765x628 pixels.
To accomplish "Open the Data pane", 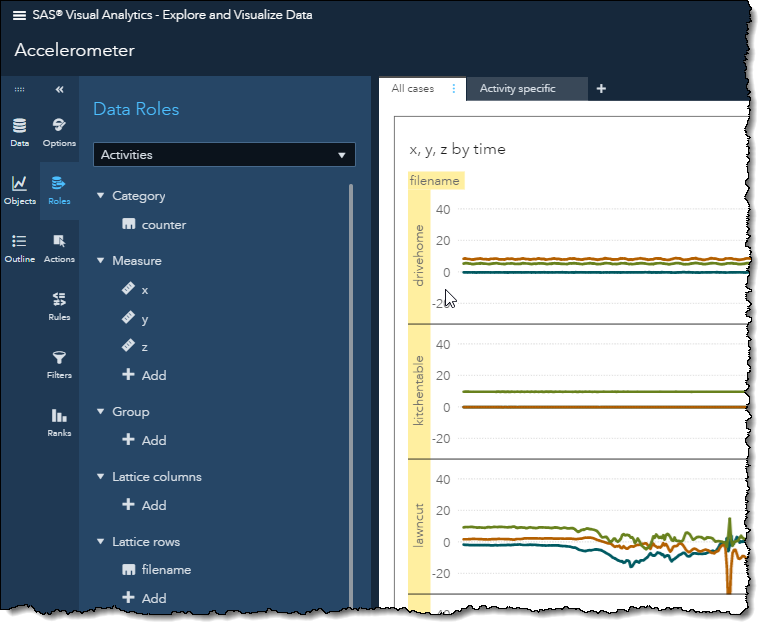I will click(x=20, y=132).
